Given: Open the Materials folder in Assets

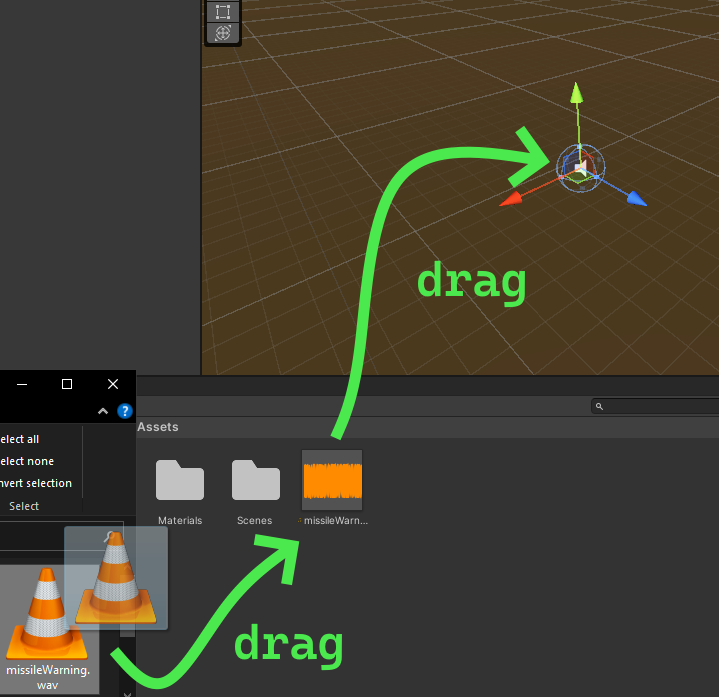Looking at the screenshot, I should 180,482.
